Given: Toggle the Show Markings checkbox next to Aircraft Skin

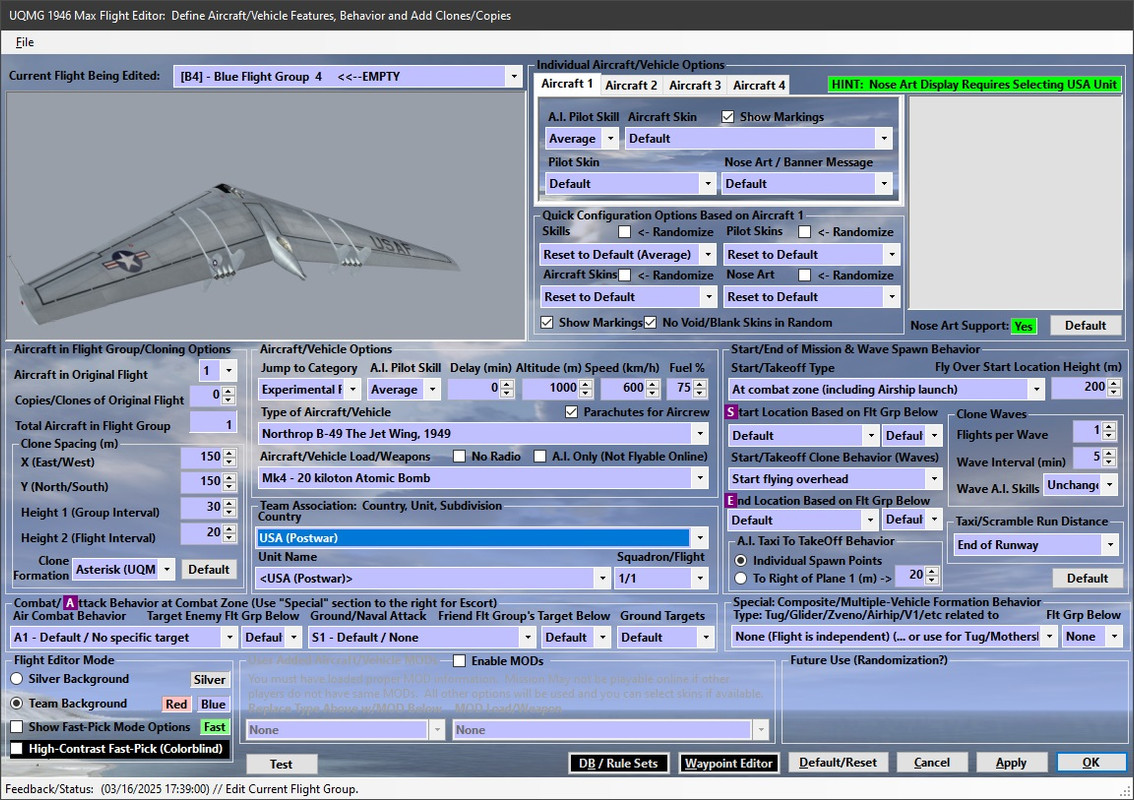Looking at the screenshot, I should click(x=728, y=116).
